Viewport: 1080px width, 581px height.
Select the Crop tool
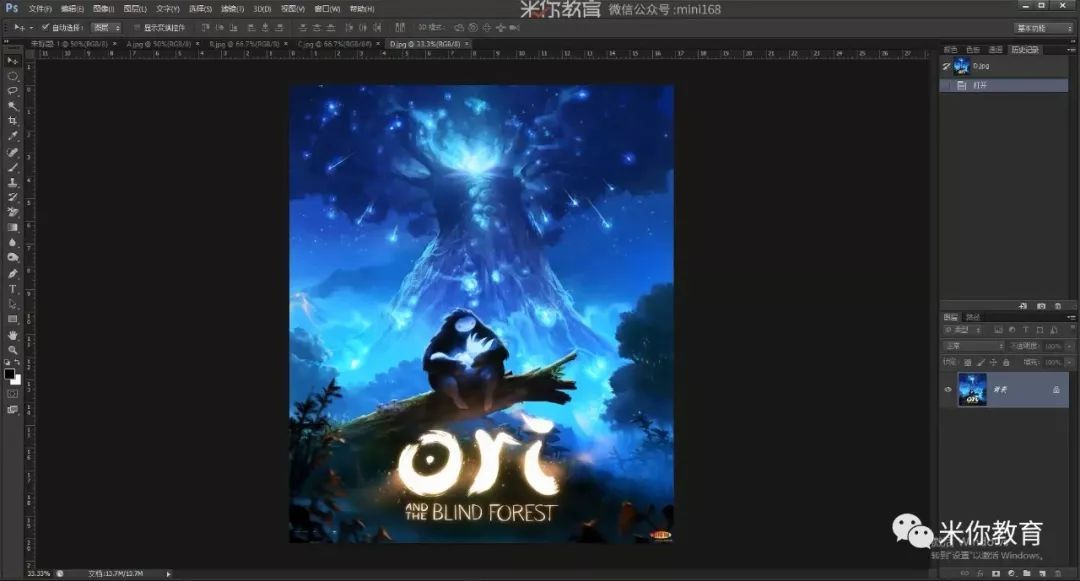pos(12,121)
